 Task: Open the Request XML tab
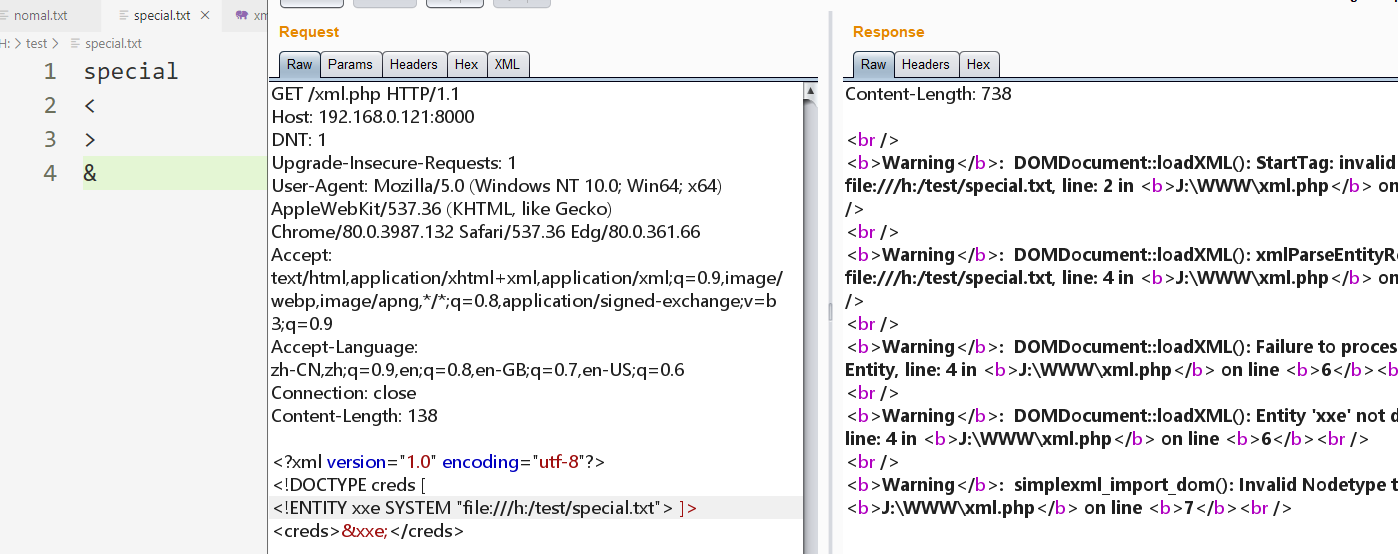(507, 64)
